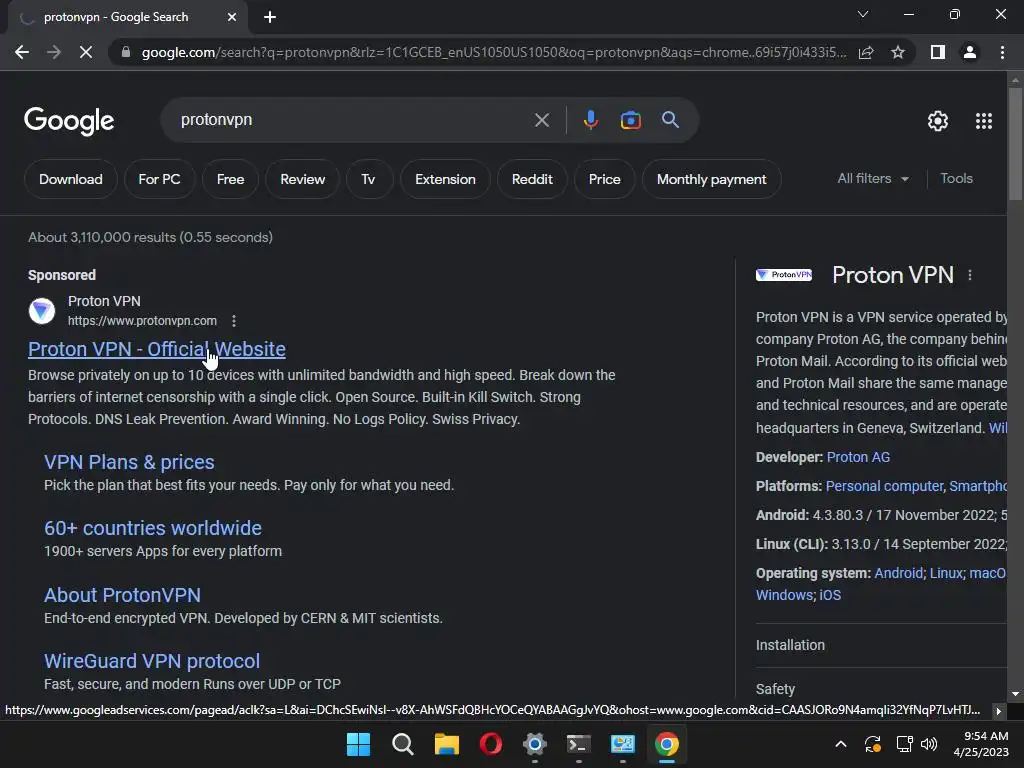Click the Google logo
This screenshot has width=1024, height=768.
69,121
